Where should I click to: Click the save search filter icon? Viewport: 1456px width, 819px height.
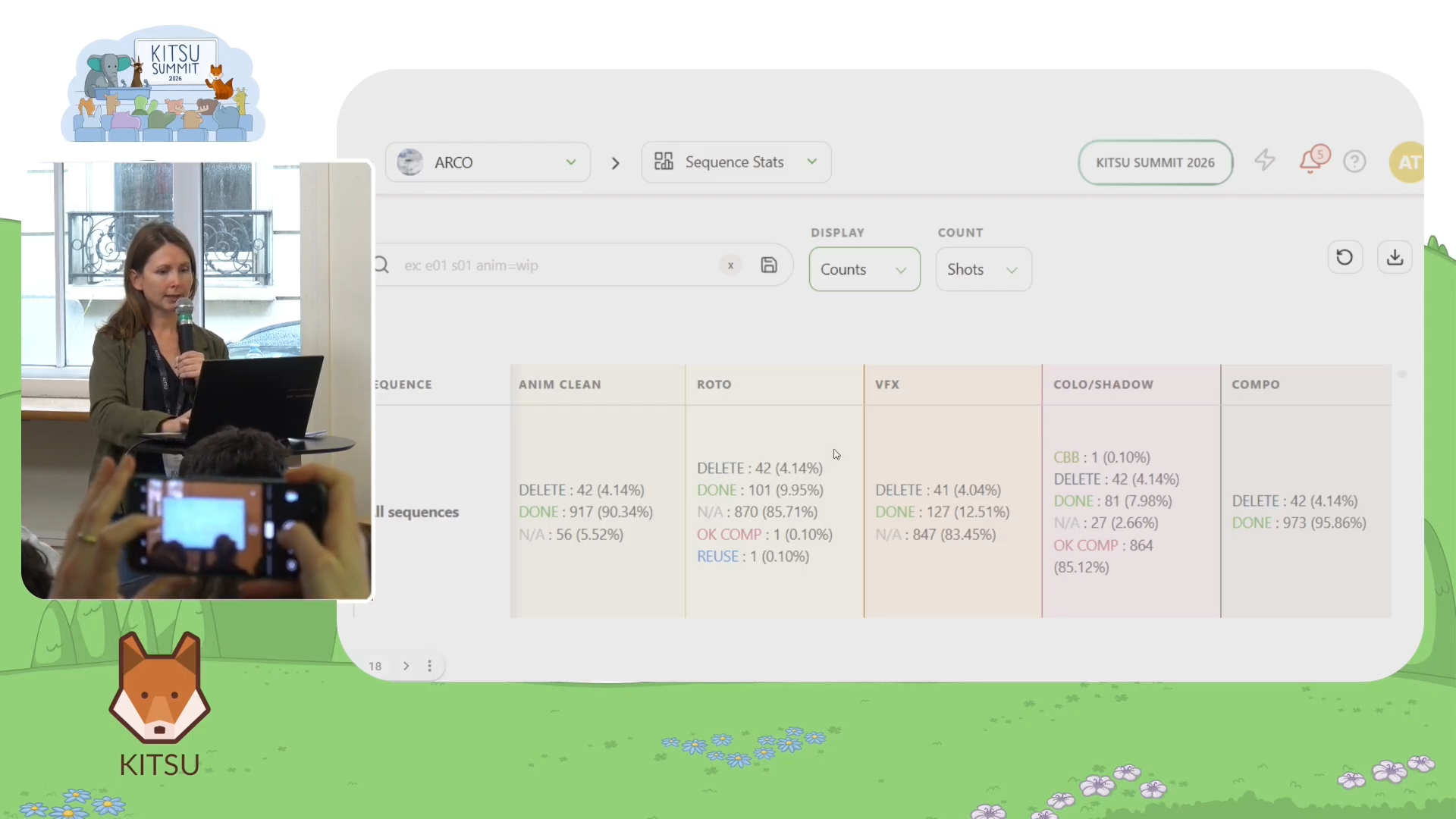click(x=769, y=265)
